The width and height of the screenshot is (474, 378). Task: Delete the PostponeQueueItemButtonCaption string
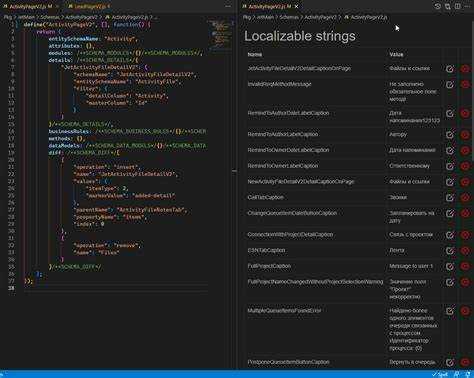pyautogui.click(x=465, y=363)
